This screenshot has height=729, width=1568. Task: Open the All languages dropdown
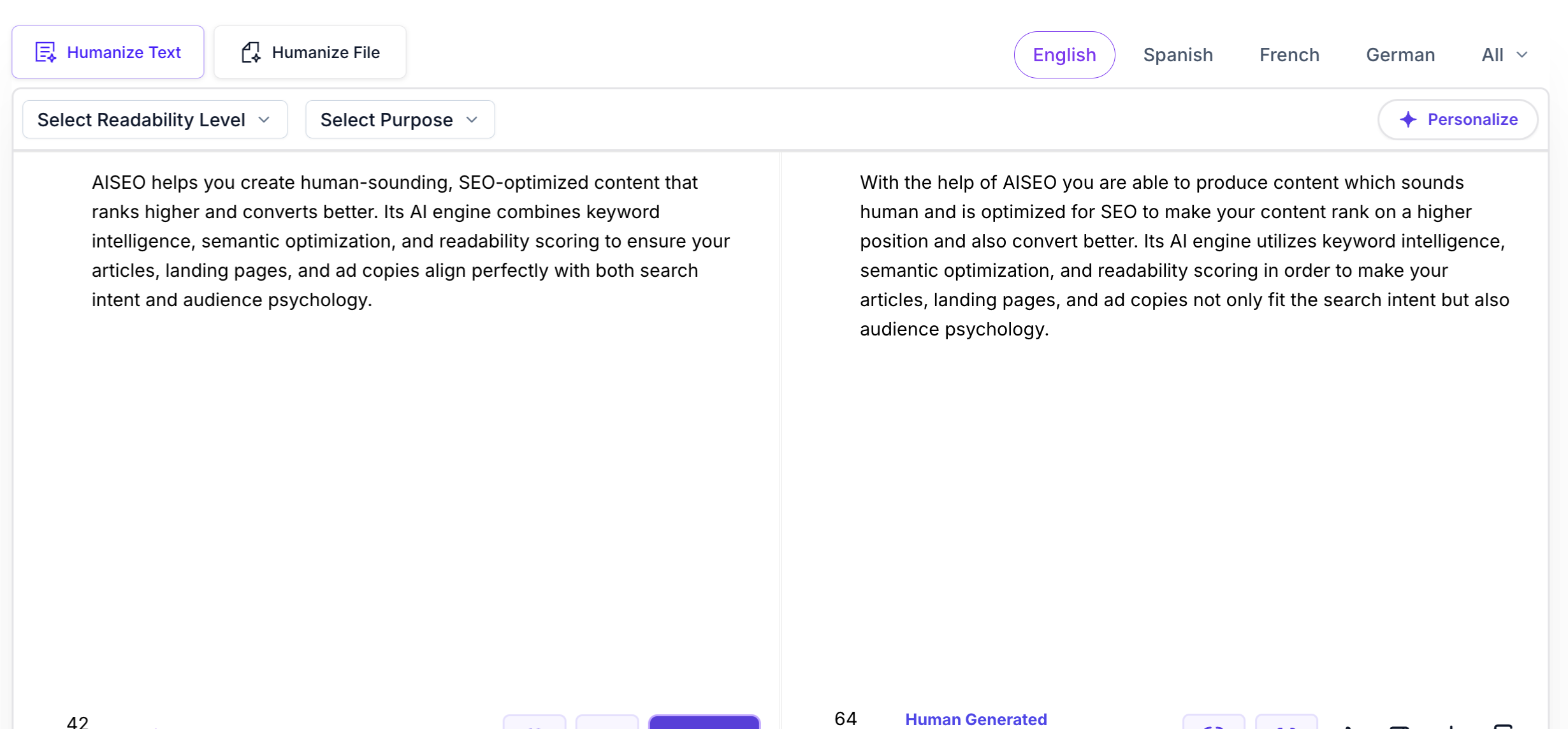1504,55
